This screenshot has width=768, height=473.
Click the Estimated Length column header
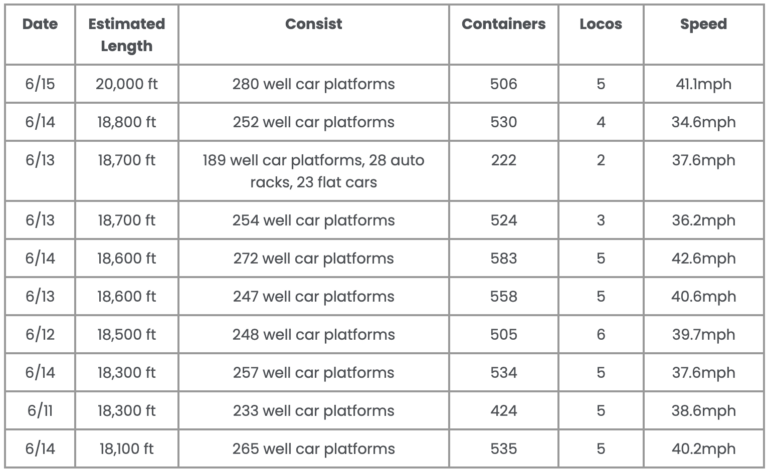(x=127, y=34)
